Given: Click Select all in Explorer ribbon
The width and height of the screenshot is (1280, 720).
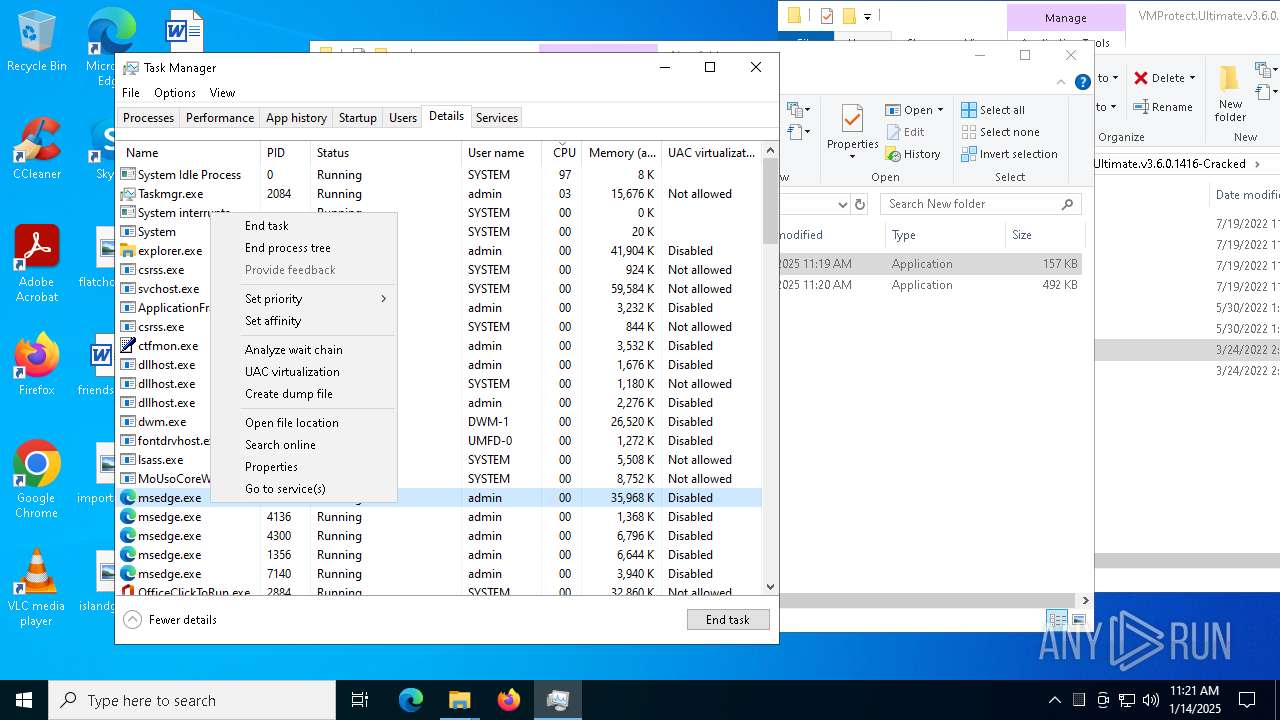Looking at the screenshot, I should pos(993,110).
